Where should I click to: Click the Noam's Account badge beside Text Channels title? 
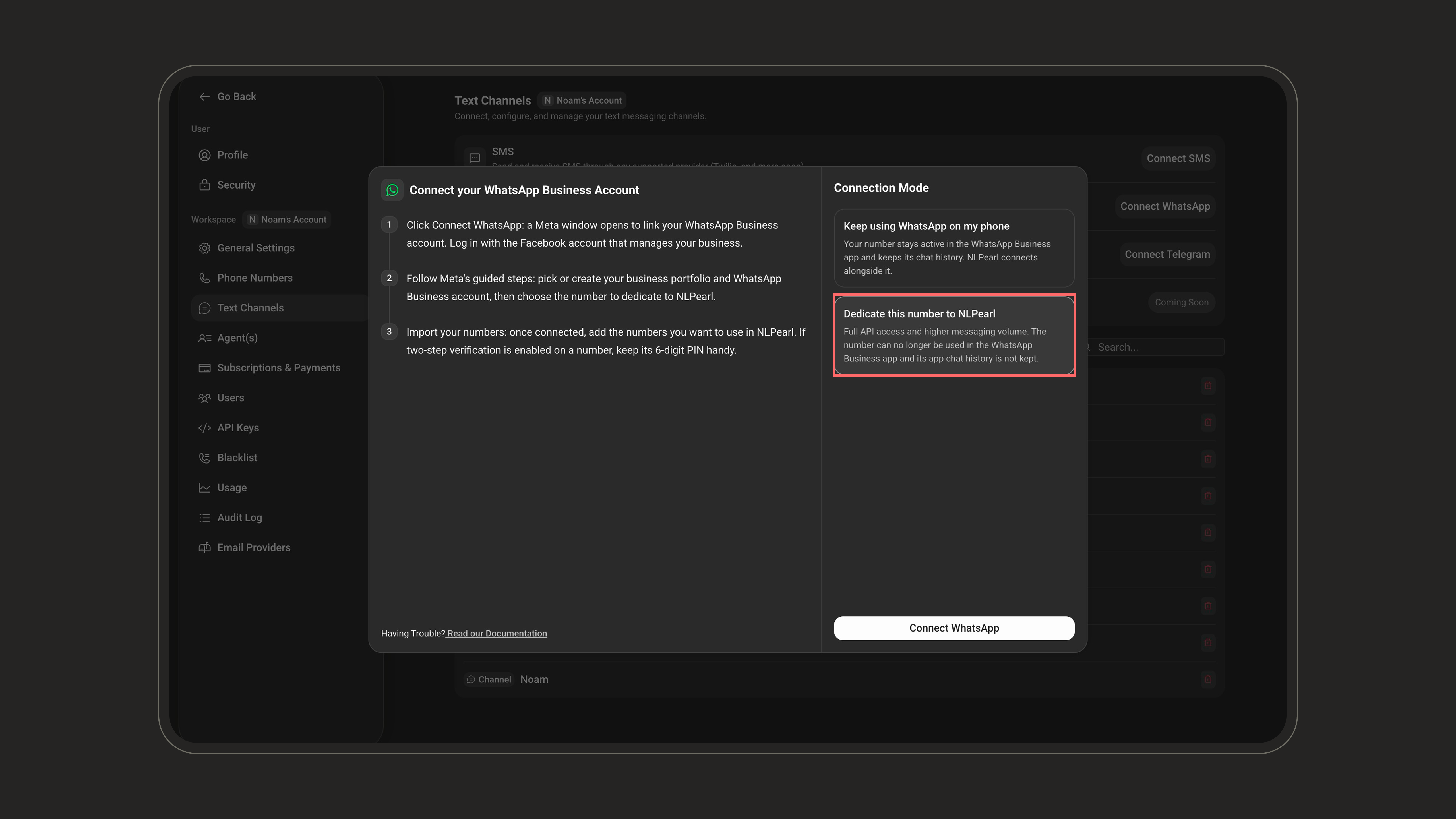582,101
